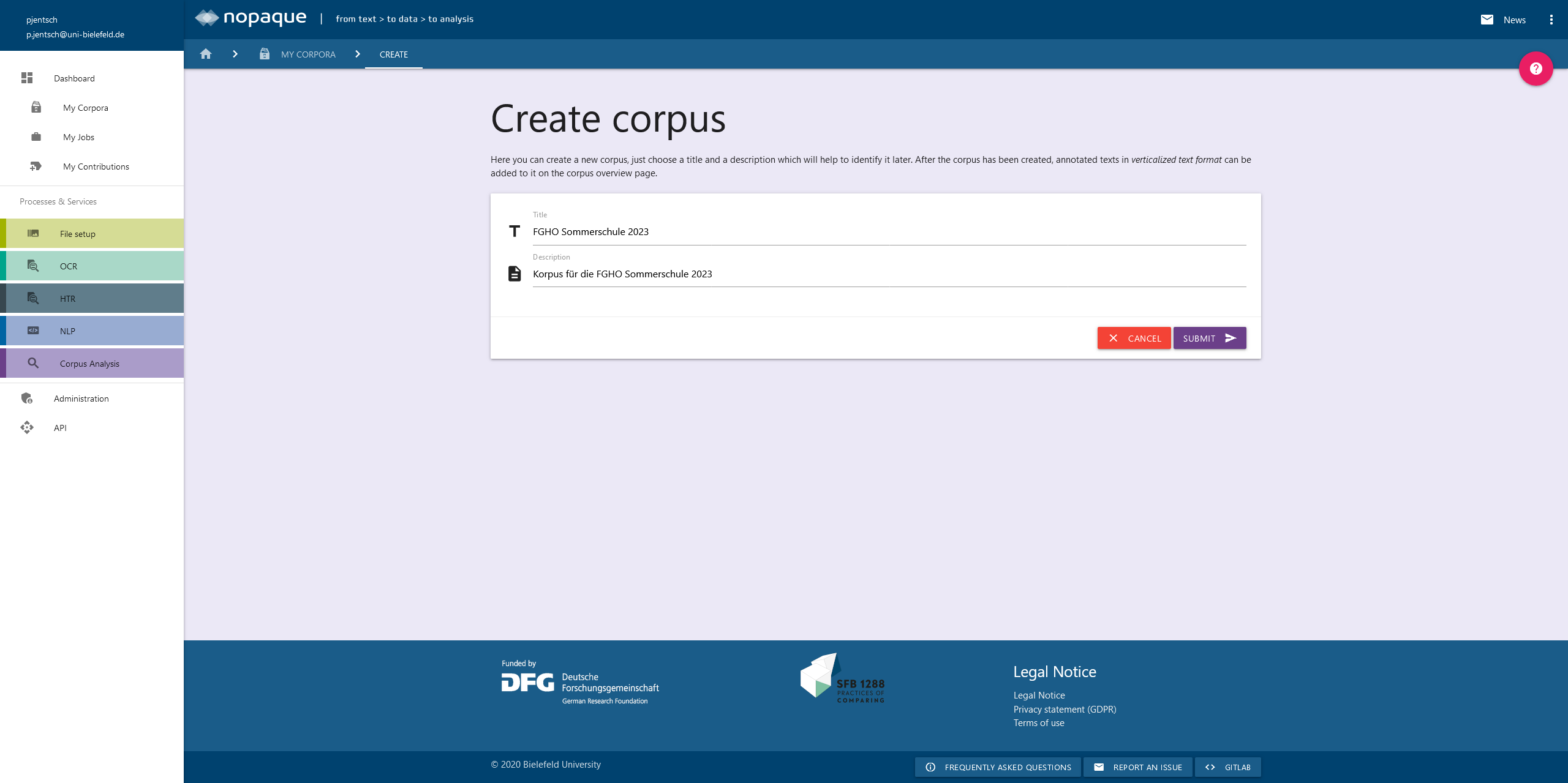Click the File setup icon
This screenshot has width=1568, height=783.
click(33, 233)
